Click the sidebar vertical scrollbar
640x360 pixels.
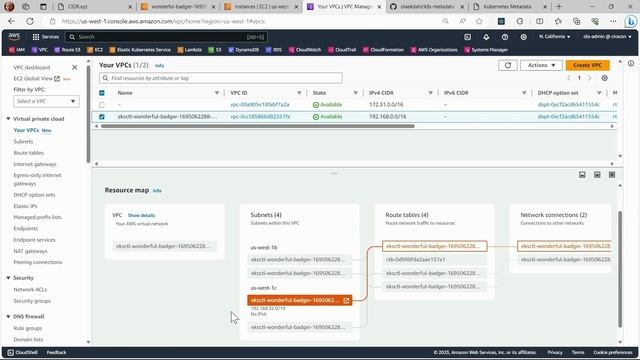88,114
